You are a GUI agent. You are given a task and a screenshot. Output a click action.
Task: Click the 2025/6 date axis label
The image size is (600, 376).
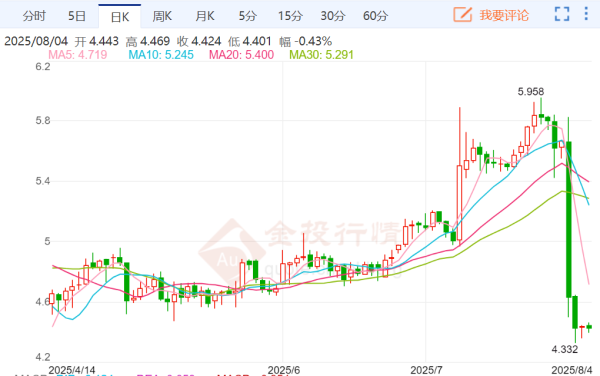pos(284,370)
